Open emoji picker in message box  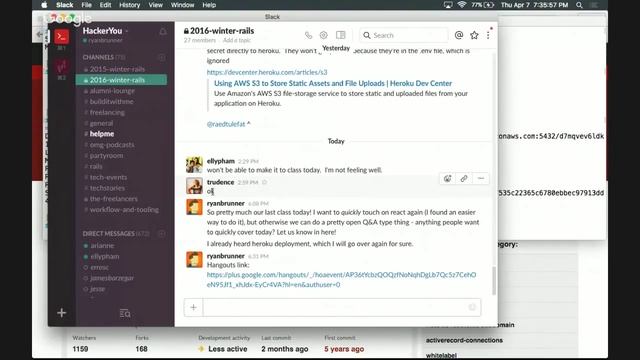[472, 307]
